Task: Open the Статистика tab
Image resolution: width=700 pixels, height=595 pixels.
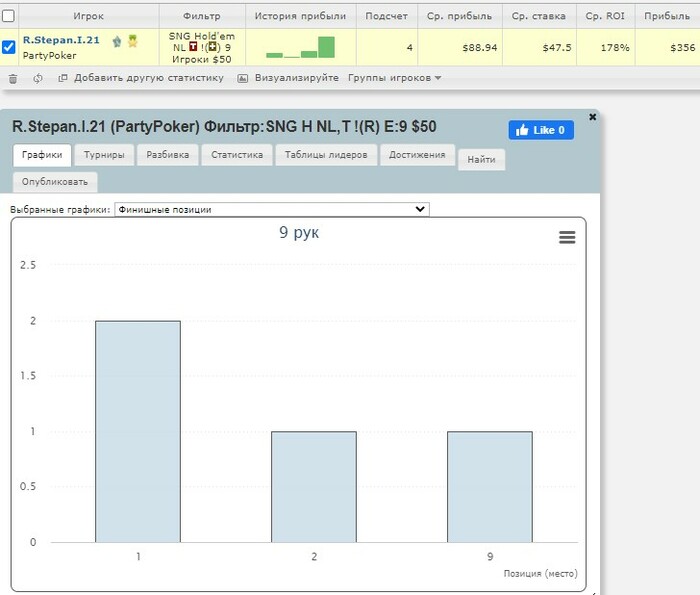Action: coord(237,155)
